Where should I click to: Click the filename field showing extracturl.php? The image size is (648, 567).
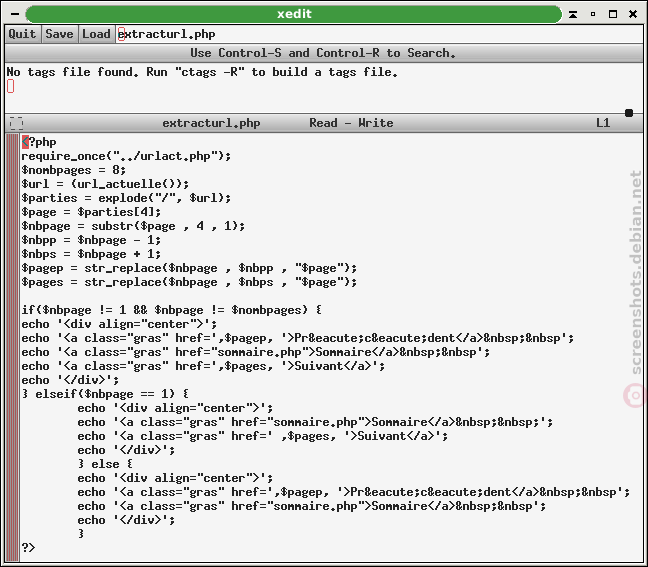(x=379, y=34)
